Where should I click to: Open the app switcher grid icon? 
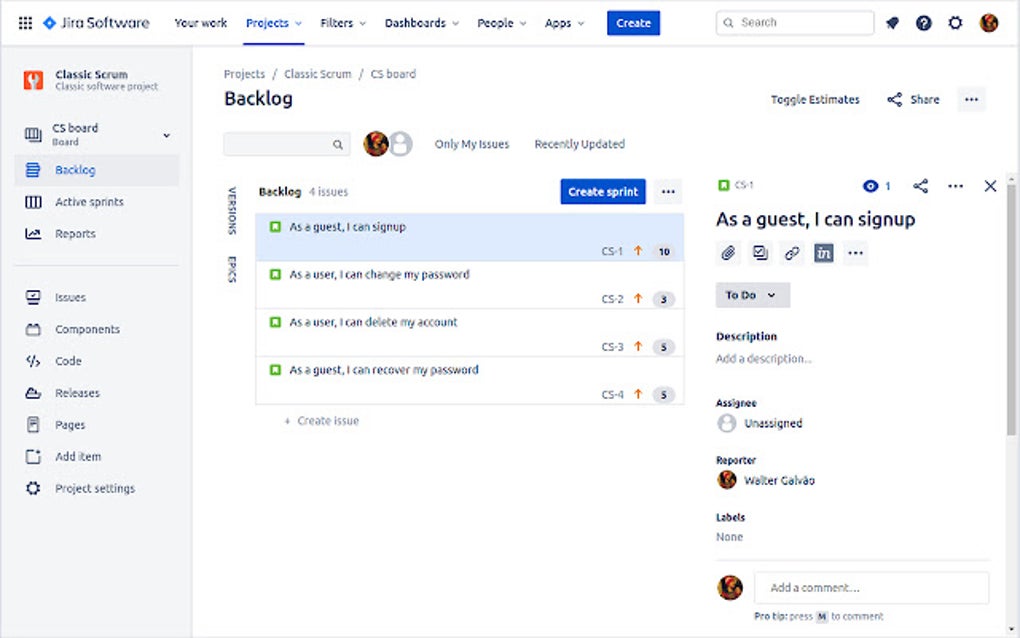pos(24,22)
